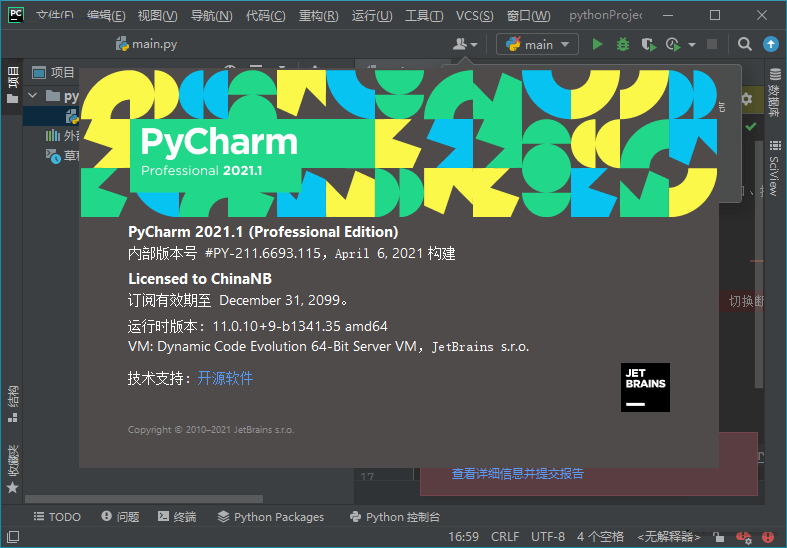This screenshot has height=548, width=787.
Task: Open the 运行(U) menu
Action: (x=371, y=16)
